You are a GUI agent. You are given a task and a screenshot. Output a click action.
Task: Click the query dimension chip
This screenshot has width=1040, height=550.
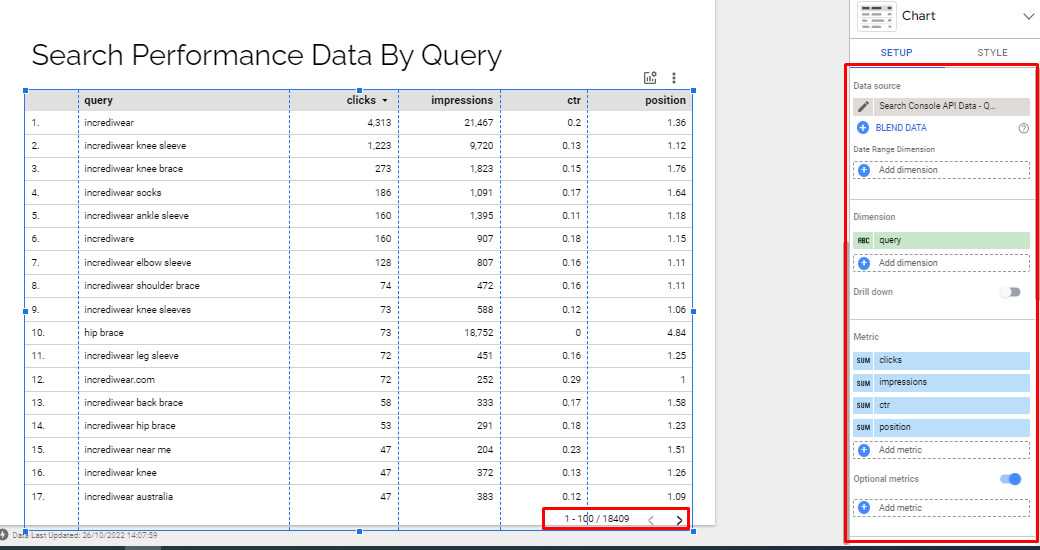click(941, 240)
